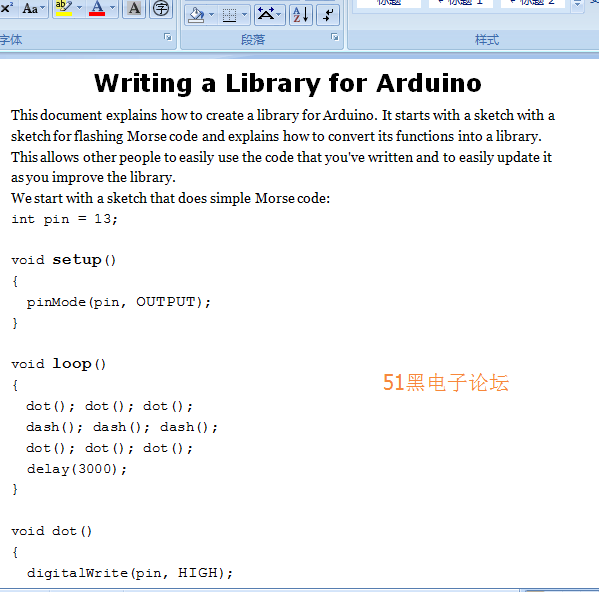Screen dimensions: 599x592
Task: Click the line 'We start with a sketch…'
Action: 170,198
